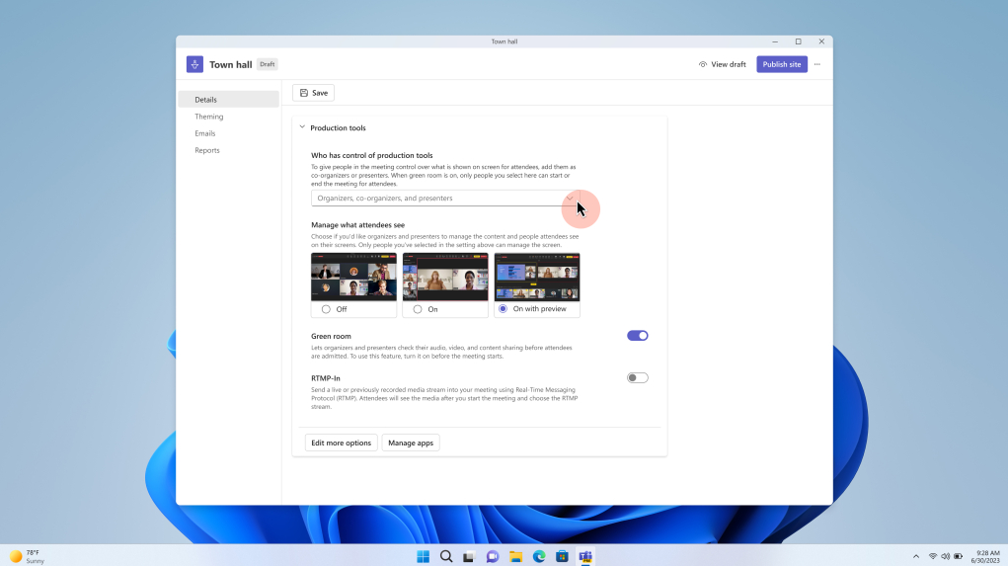Open the taskbar Search icon
Image resolution: width=1008 pixels, height=566 pixels.
coord(446,556)
